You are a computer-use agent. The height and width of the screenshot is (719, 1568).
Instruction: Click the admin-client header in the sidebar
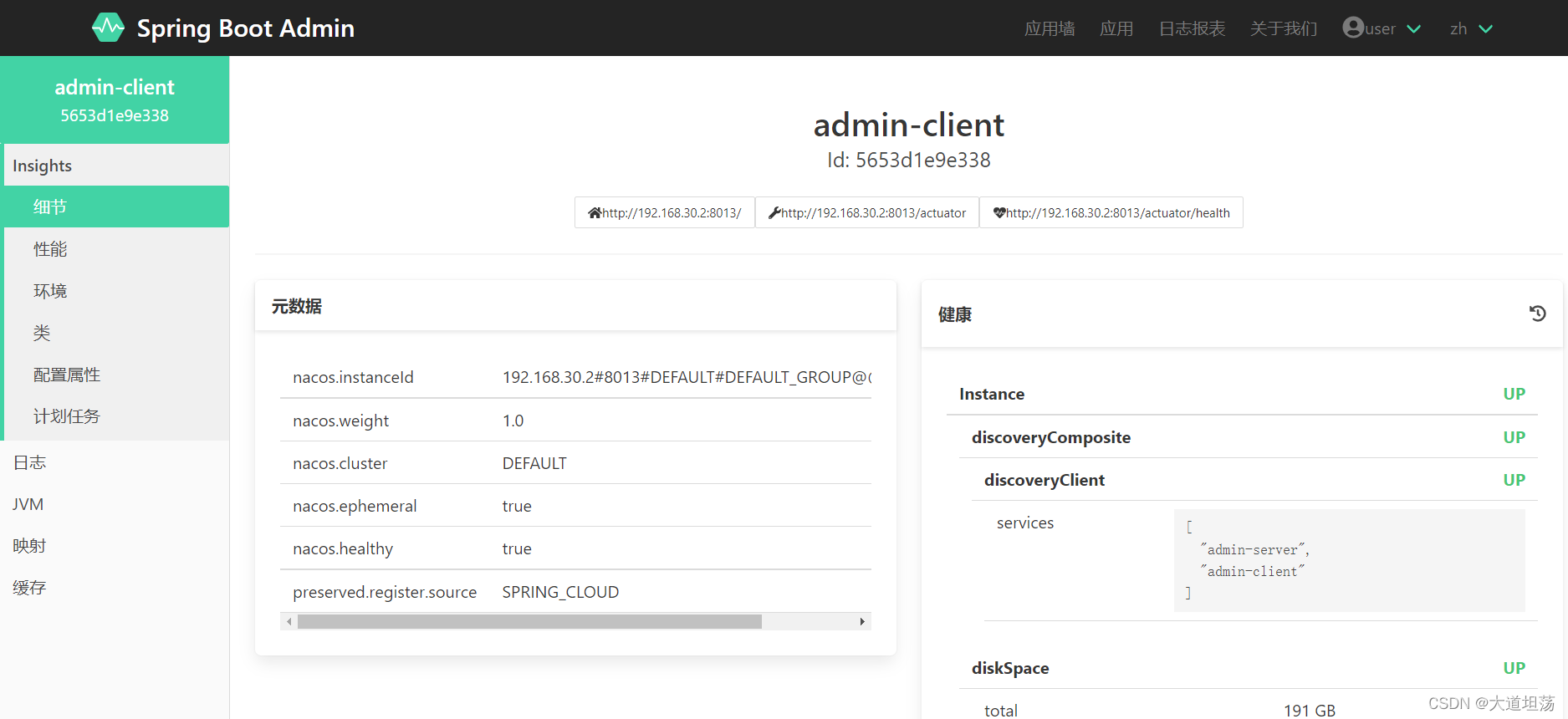tap(115, 99)
